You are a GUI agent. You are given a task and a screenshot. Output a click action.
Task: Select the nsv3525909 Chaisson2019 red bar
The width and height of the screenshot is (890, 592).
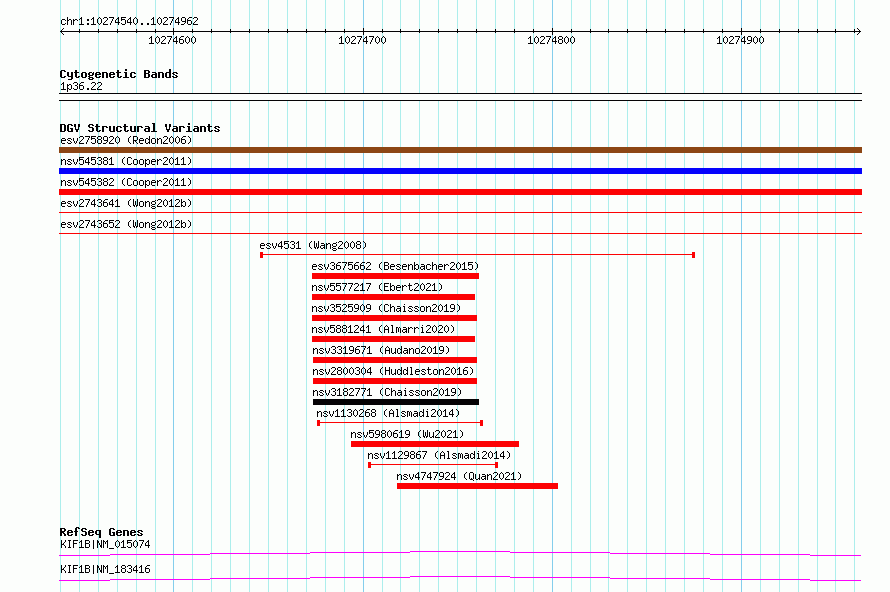[394, 318]
